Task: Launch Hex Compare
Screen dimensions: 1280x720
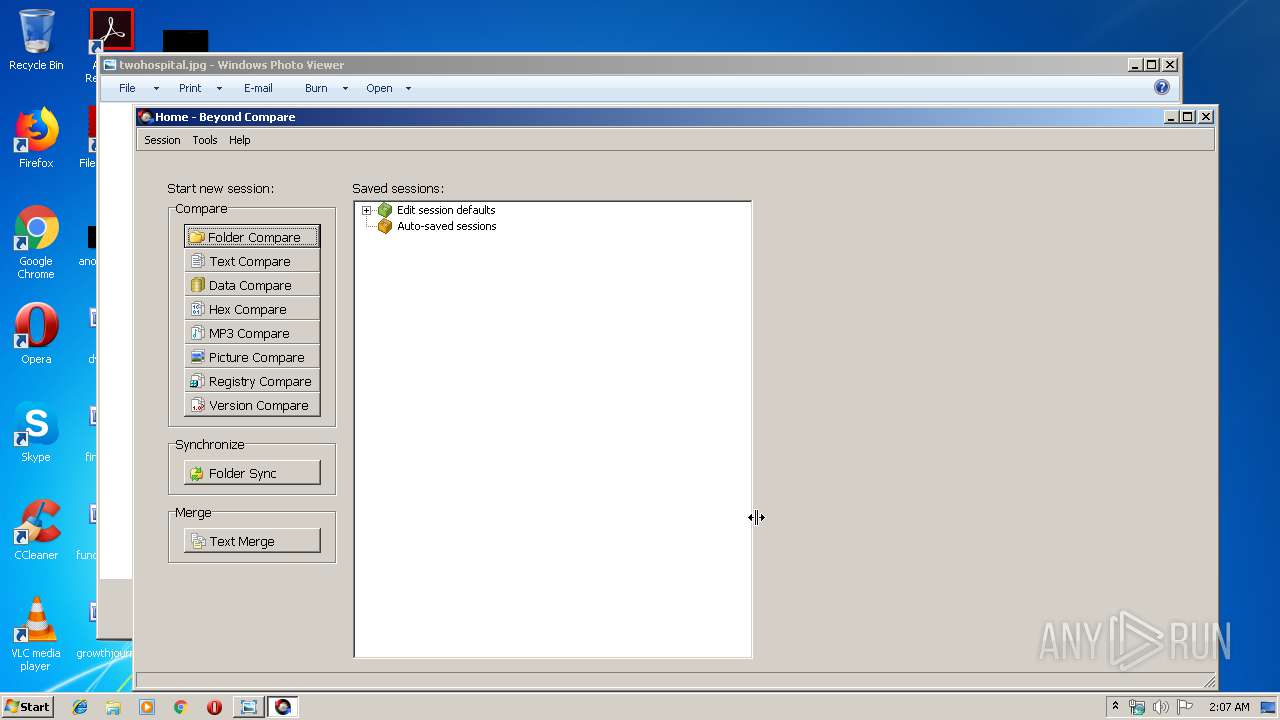Action: pos(252,309)
